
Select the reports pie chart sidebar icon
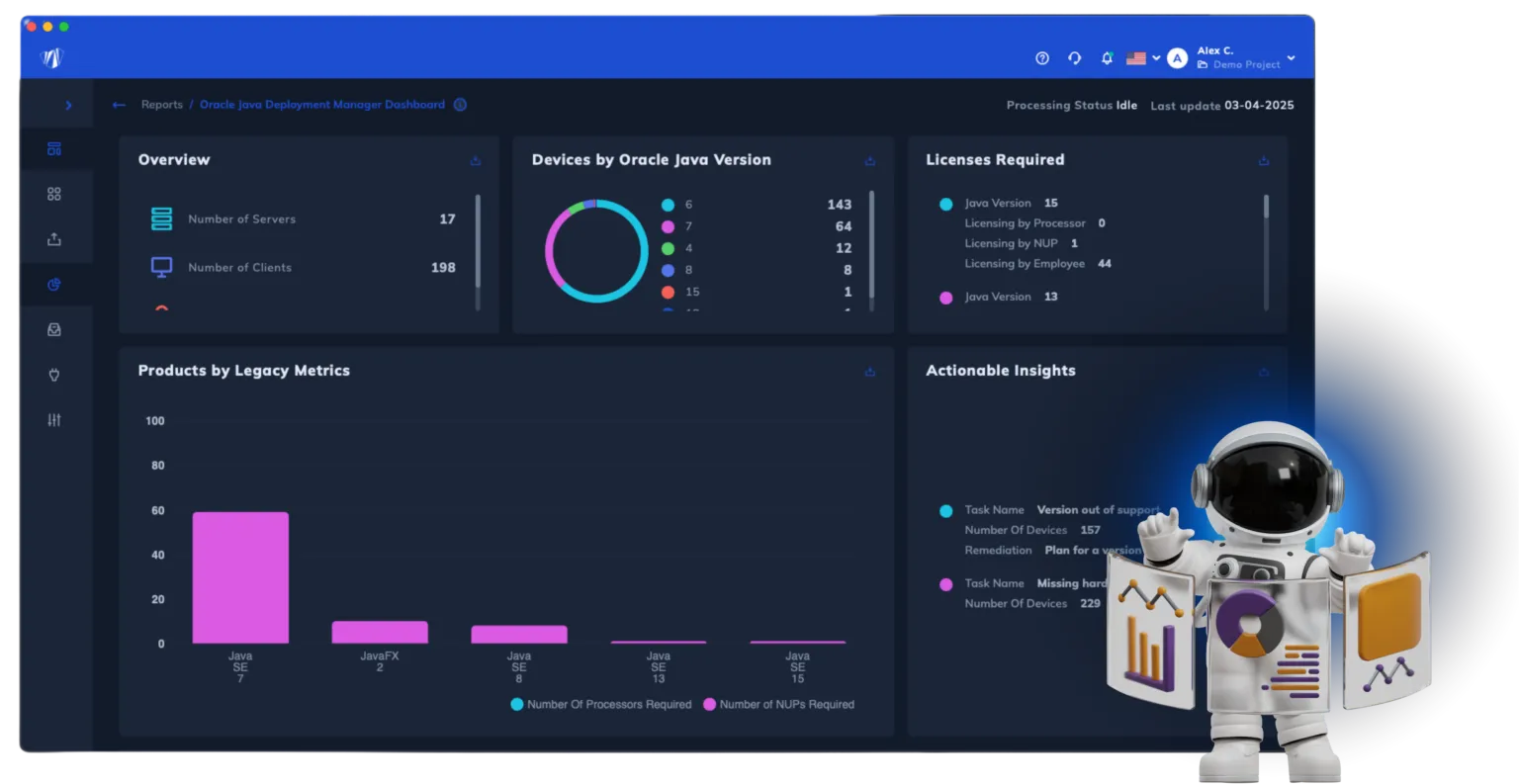[x=54, y=285]
